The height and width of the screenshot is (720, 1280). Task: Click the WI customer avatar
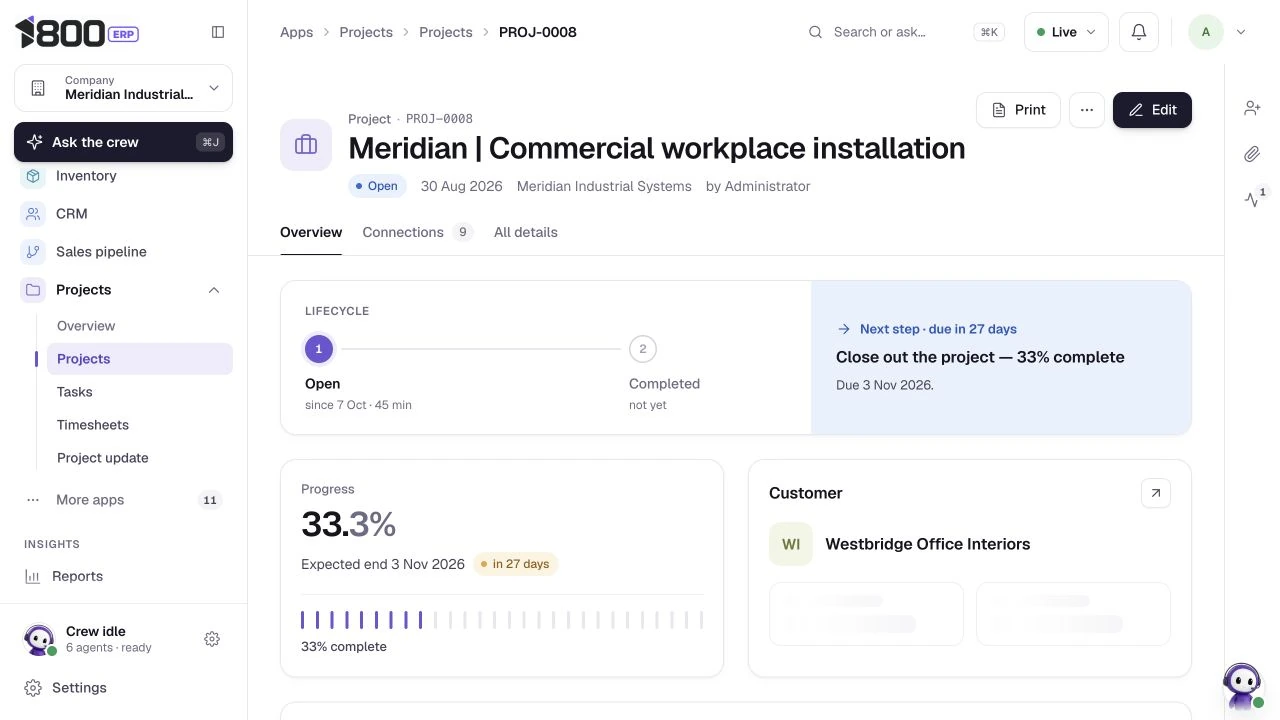791,544
